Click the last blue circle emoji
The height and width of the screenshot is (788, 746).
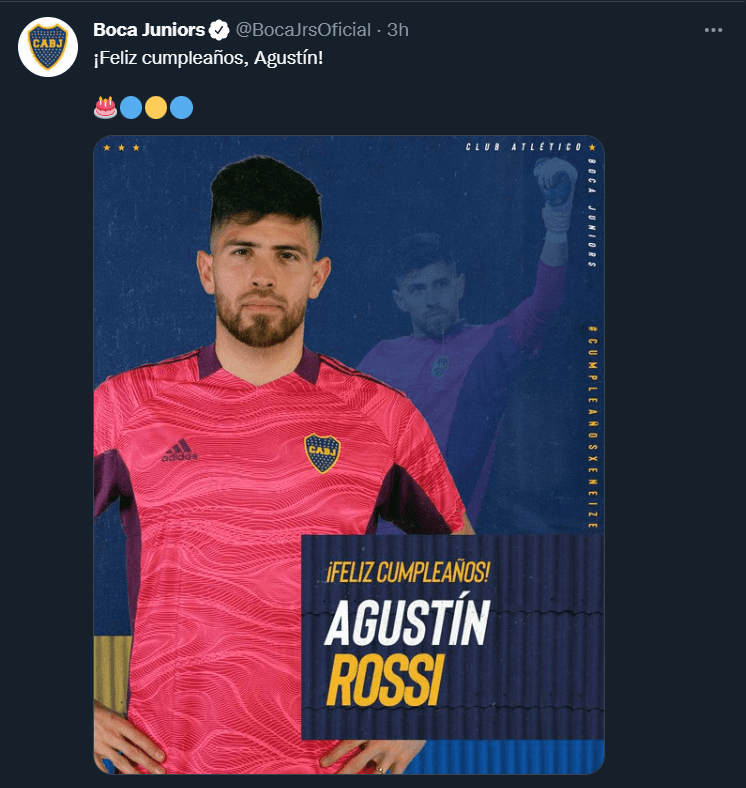tap(181, 108)
